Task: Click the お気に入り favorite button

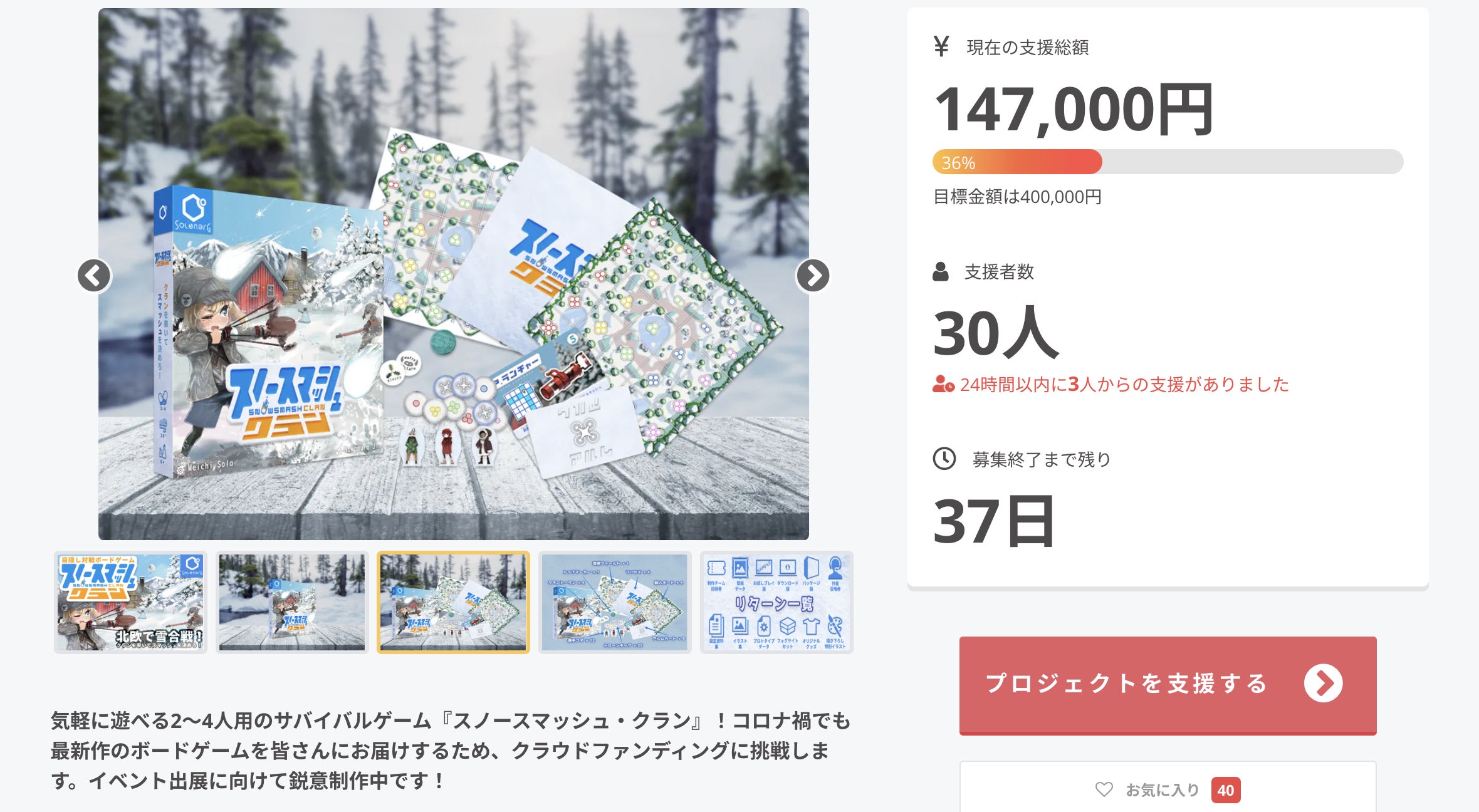Action: tap(1168, 788)
